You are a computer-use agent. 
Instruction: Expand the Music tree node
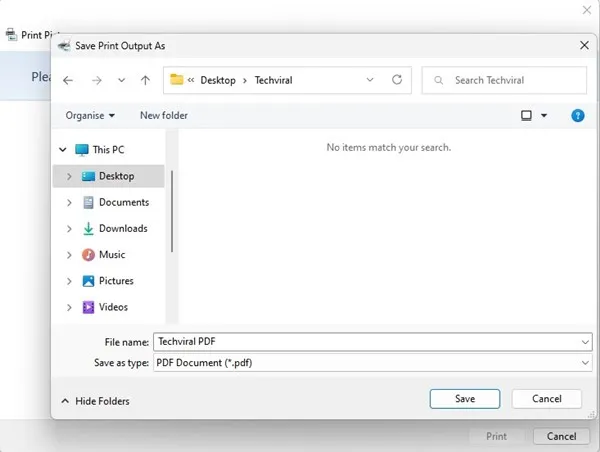point(69,255)
